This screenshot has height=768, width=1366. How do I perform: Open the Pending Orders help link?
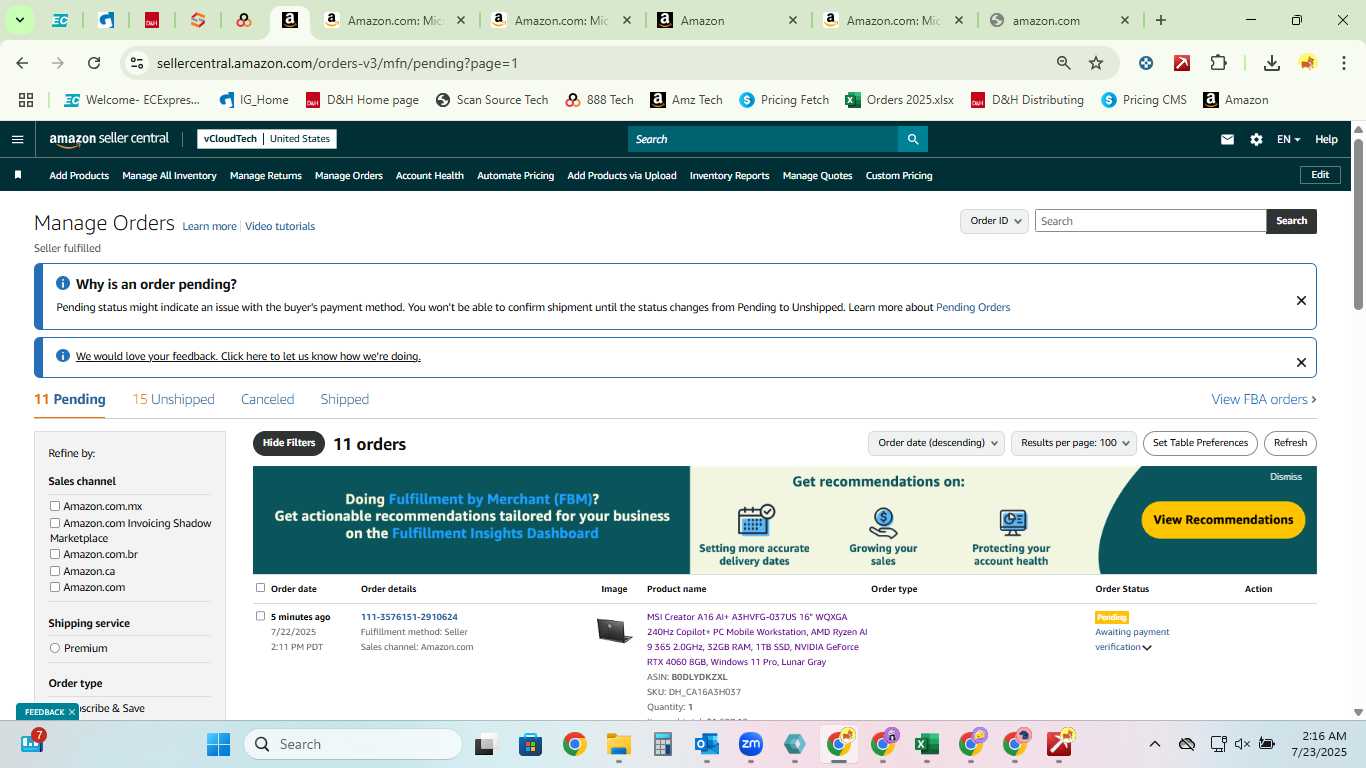coord(973,307)
